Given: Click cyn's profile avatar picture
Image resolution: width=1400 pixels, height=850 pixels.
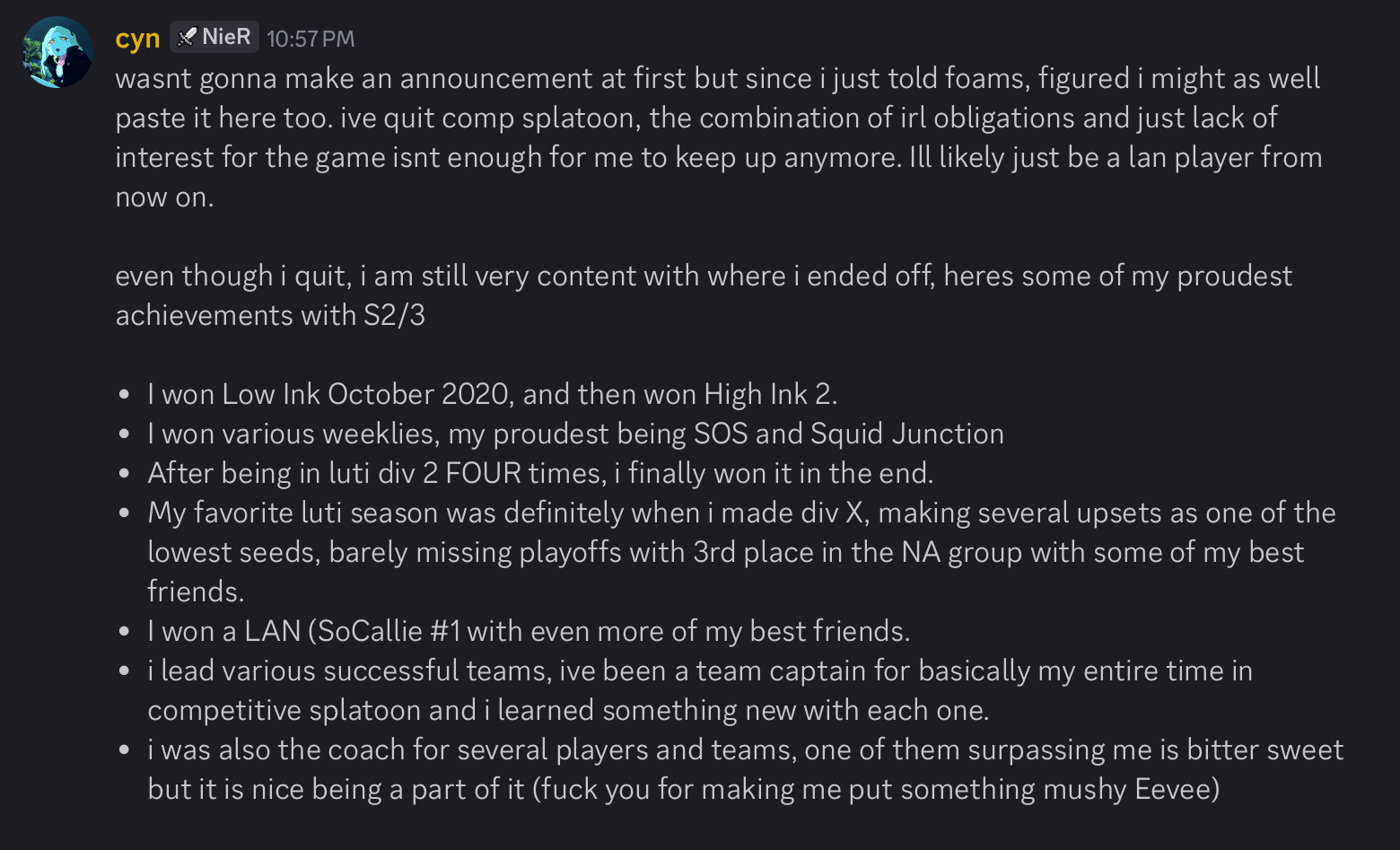Looking at the screenshot, I should (57, 52).
